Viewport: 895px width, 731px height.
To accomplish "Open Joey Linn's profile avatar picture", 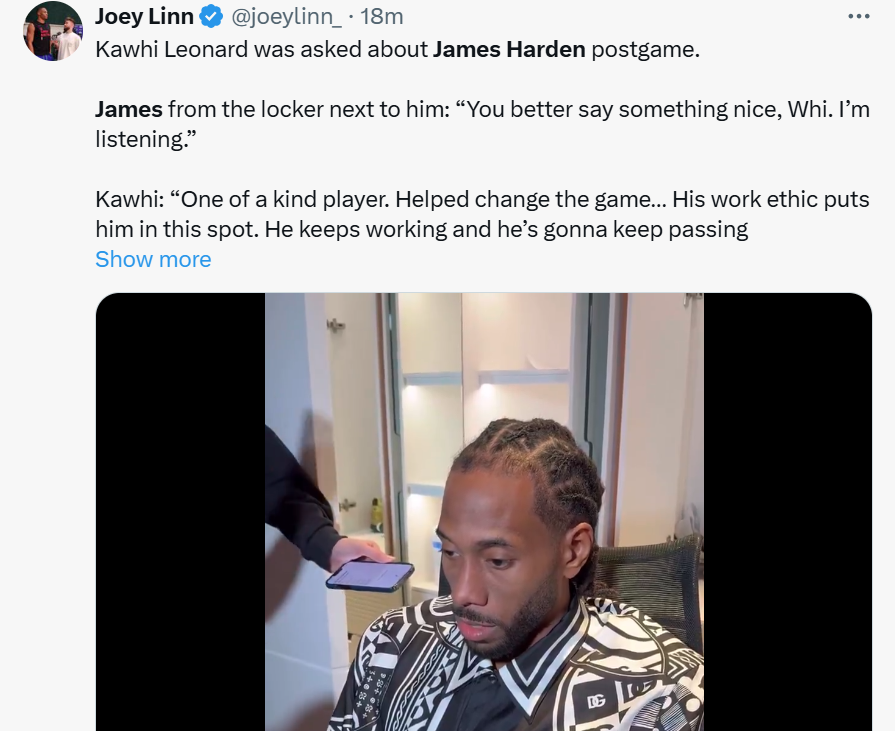I will pos(53,31).
